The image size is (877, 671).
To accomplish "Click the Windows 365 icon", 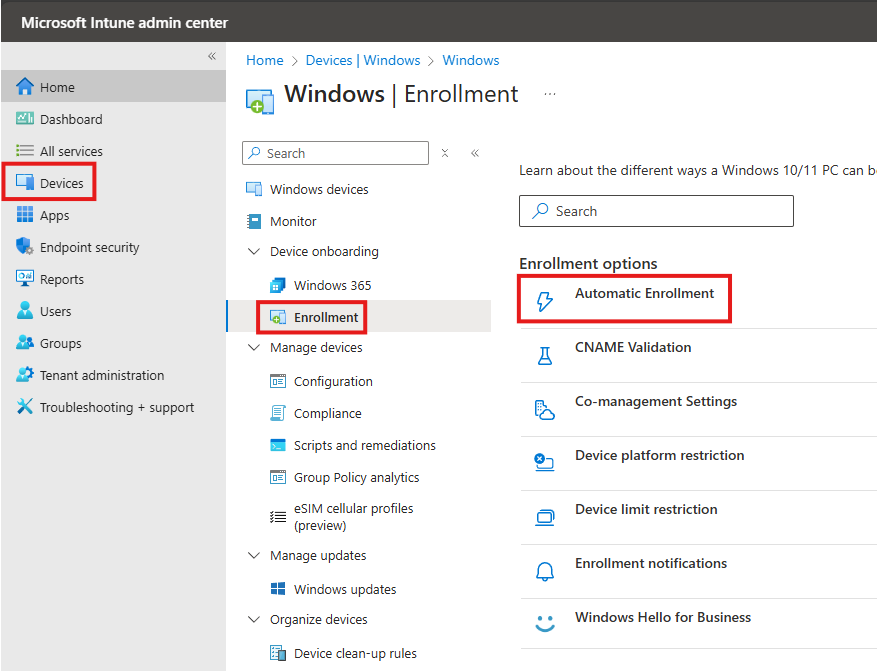I will [x=277, y=285].
